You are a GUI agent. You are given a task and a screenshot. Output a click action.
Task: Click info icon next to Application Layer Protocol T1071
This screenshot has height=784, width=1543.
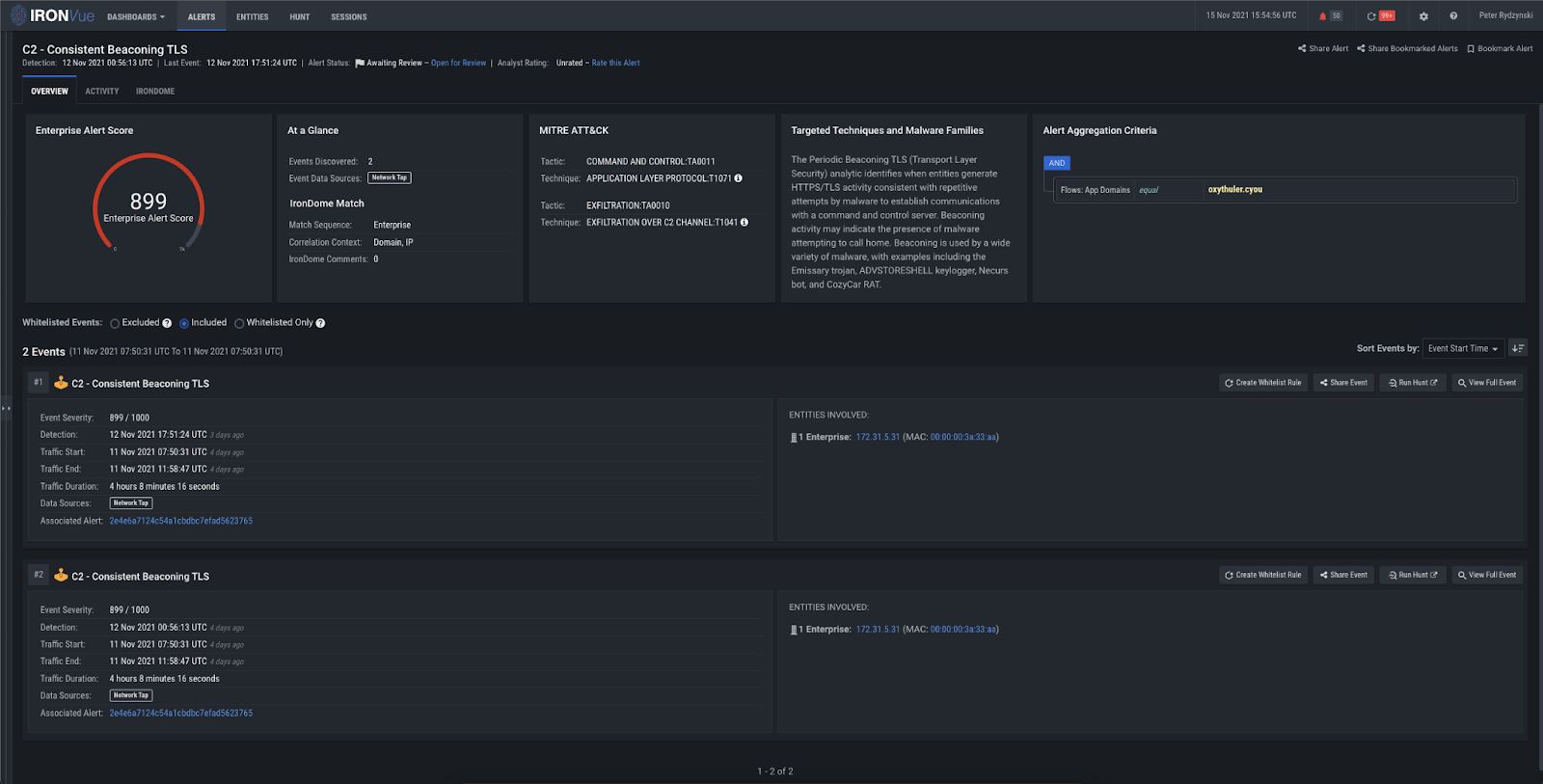[739, 178]
